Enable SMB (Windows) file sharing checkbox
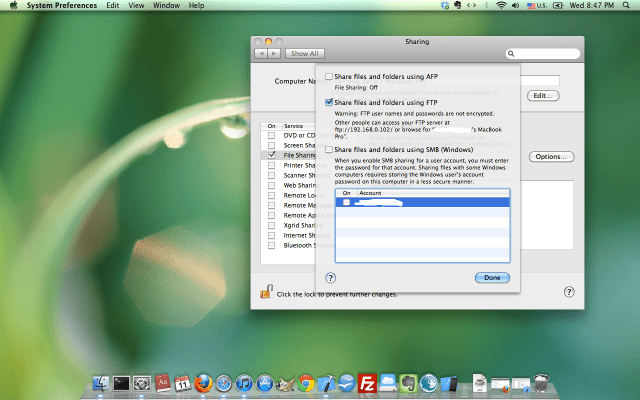This screenshot has width=640, height=400. click(329, 149)
